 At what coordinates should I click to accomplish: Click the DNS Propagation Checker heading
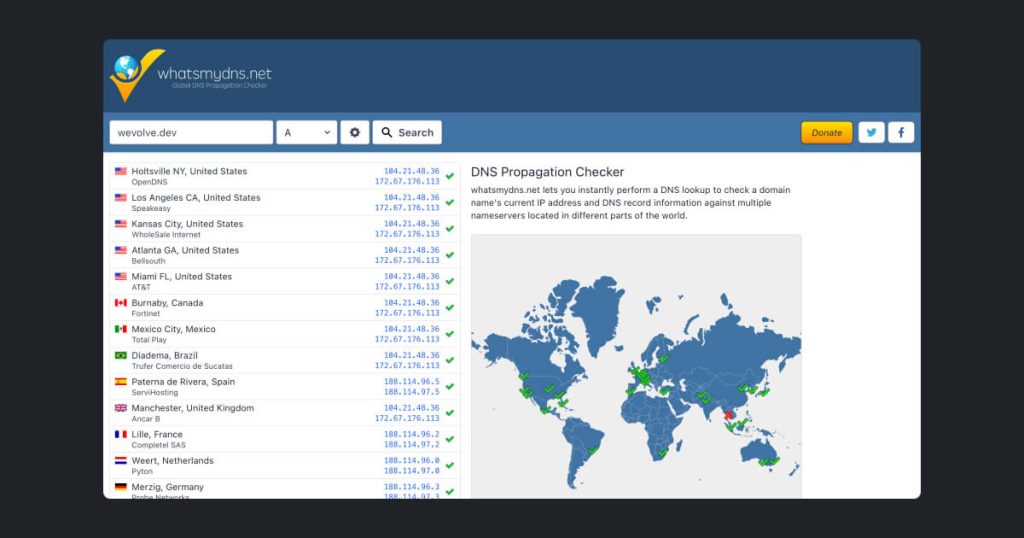tap(547, 172)
